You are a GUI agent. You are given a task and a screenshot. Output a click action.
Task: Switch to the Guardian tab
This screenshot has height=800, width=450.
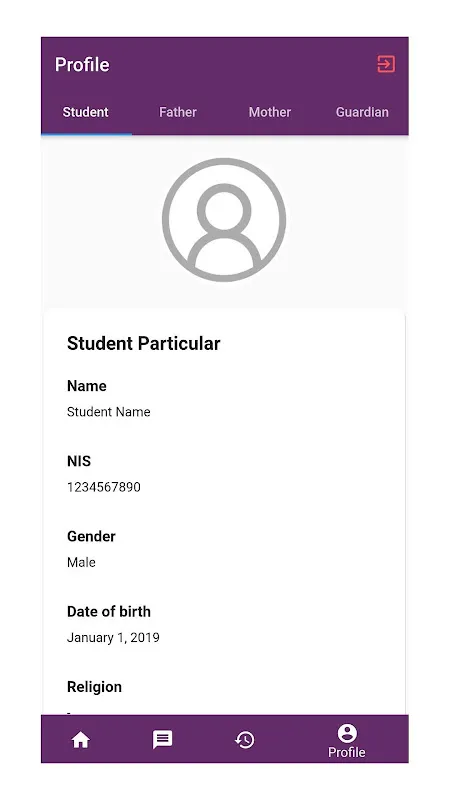(x=362, y=112)
